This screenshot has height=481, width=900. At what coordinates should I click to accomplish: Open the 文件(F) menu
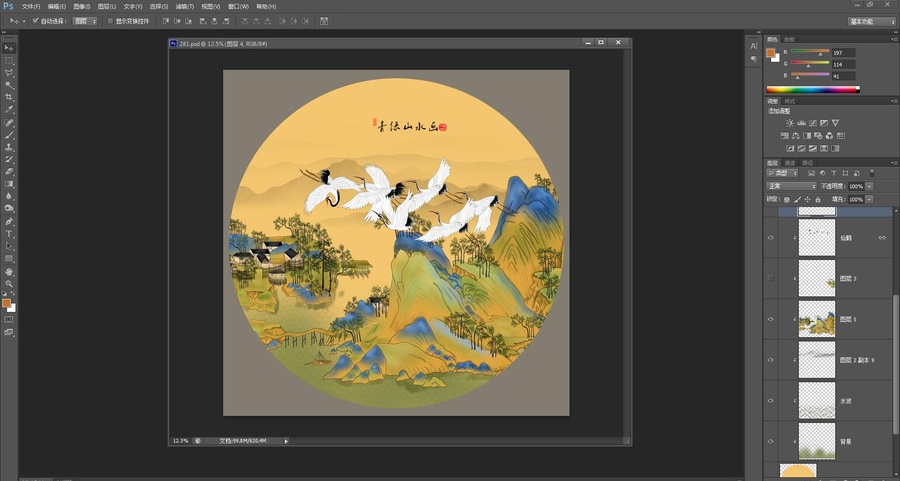(31, 6)
